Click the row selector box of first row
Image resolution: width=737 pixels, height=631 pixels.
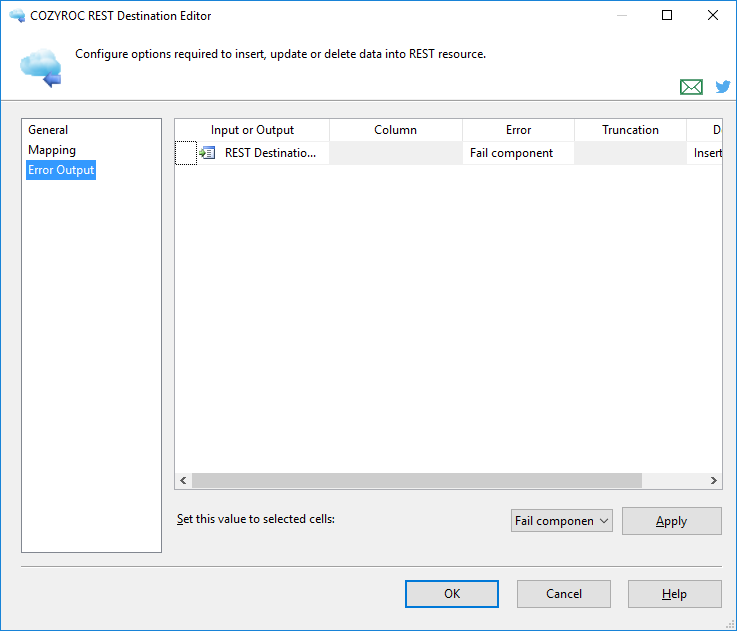186,153
